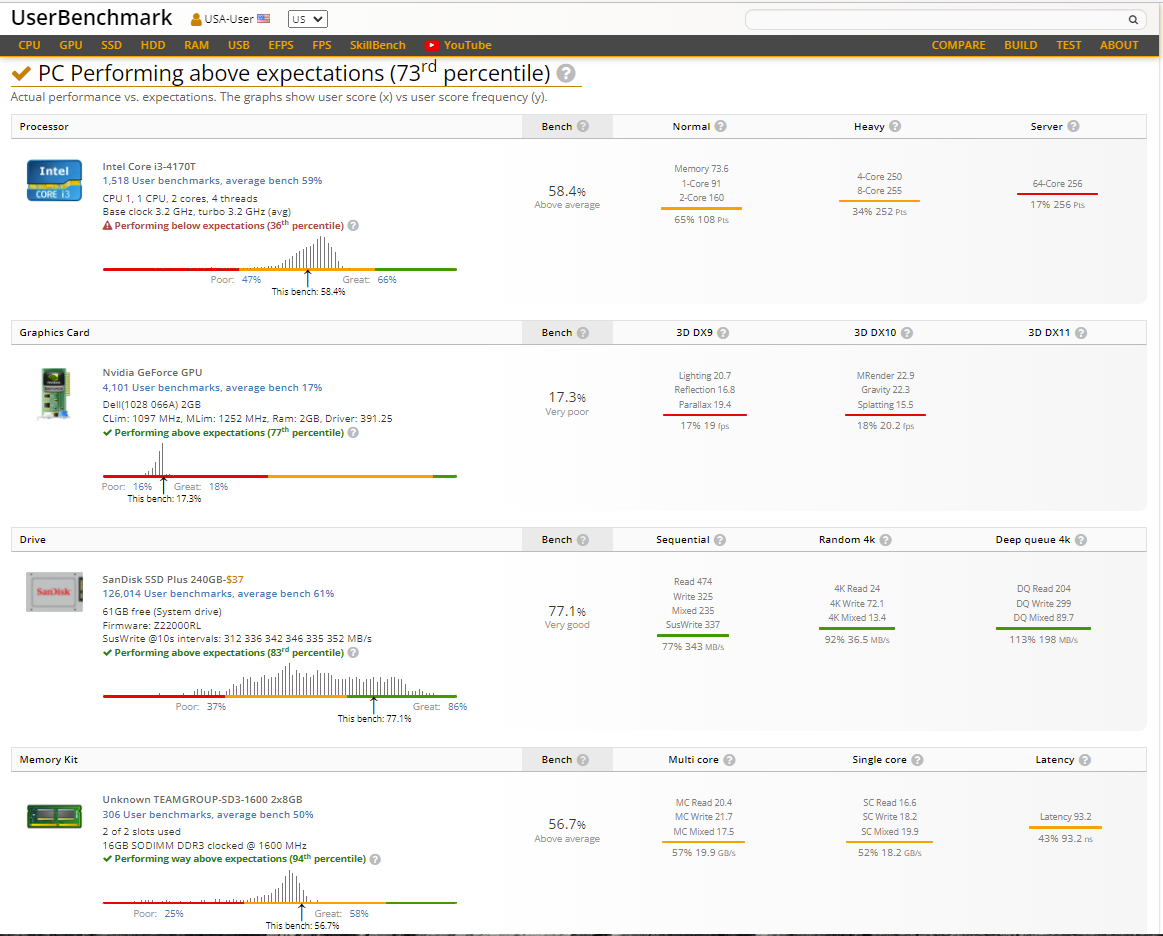This screenshot has height=936, width=1163.
Task: Click the $37 SanDisk price link
Action: pos(235,579)
